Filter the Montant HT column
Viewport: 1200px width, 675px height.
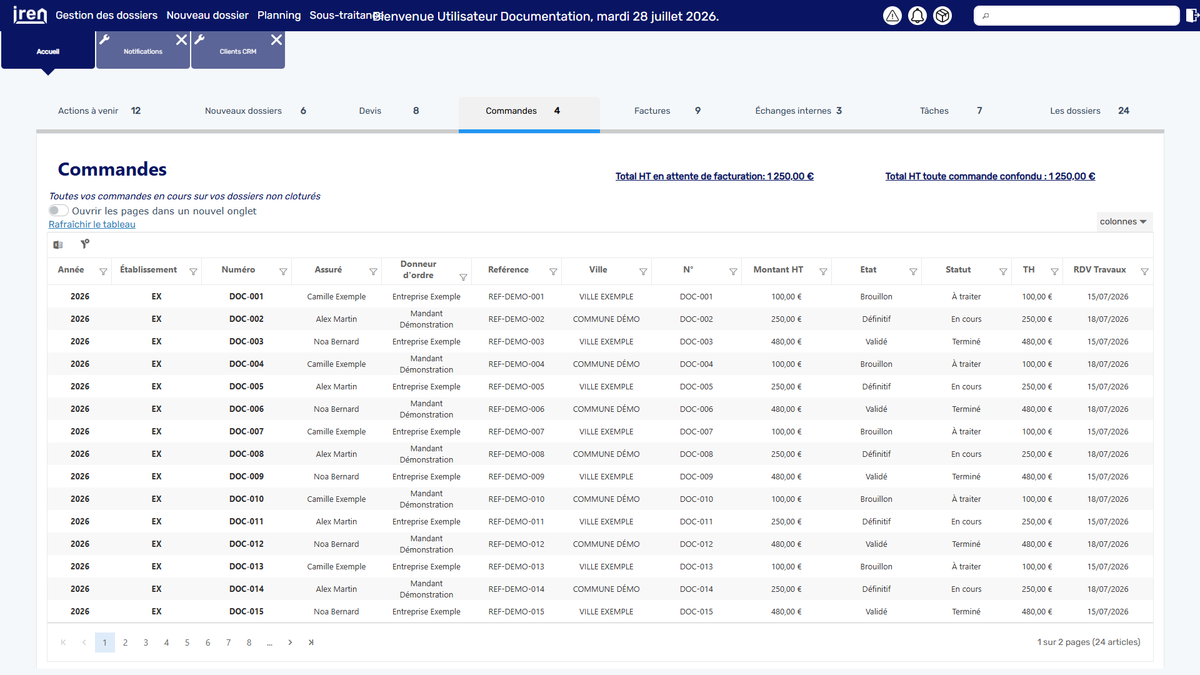coord(823,272)
